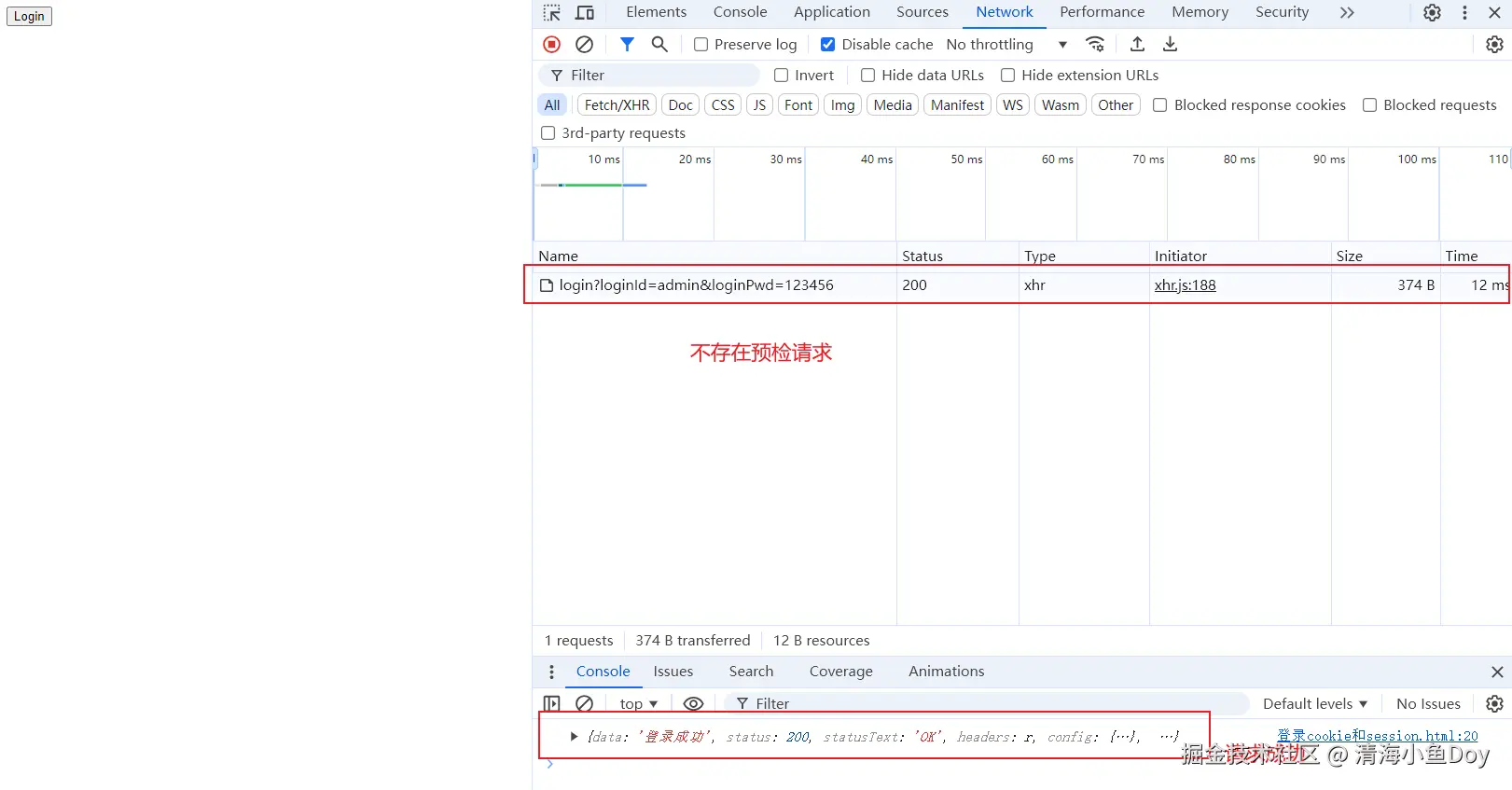The height and width of the screenshot is (790, 1512).
Task: Open network search magnifier
Action: pyautogui.click(x=659, y=44)
